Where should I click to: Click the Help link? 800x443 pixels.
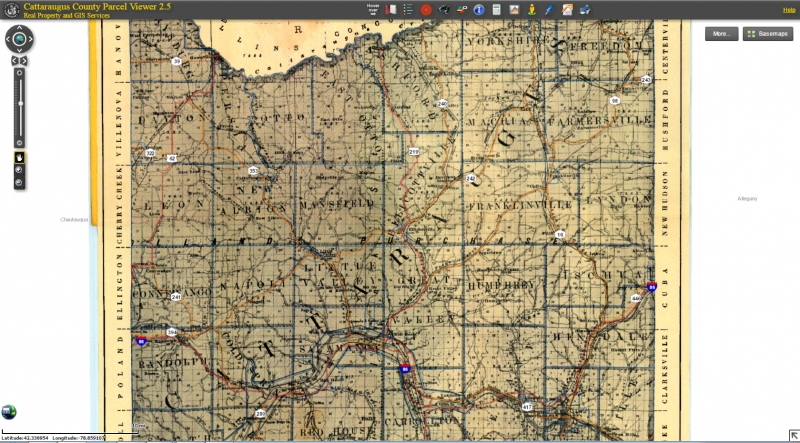point(789,10)
